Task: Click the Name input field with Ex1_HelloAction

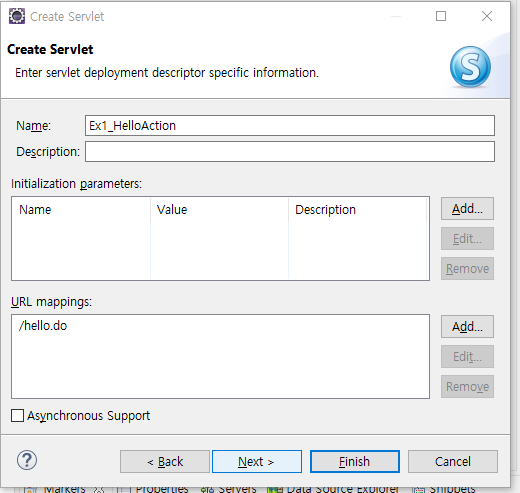Action: [x=290, y=126]
